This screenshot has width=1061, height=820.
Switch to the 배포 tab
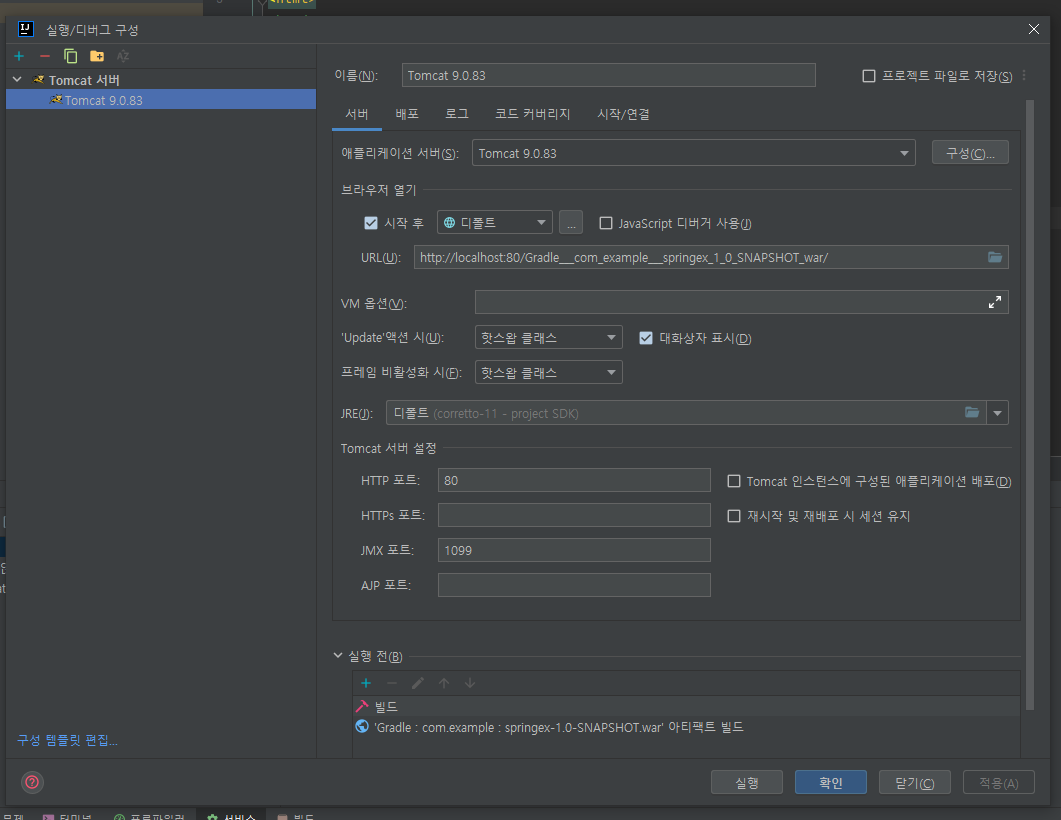pos(407,114)
